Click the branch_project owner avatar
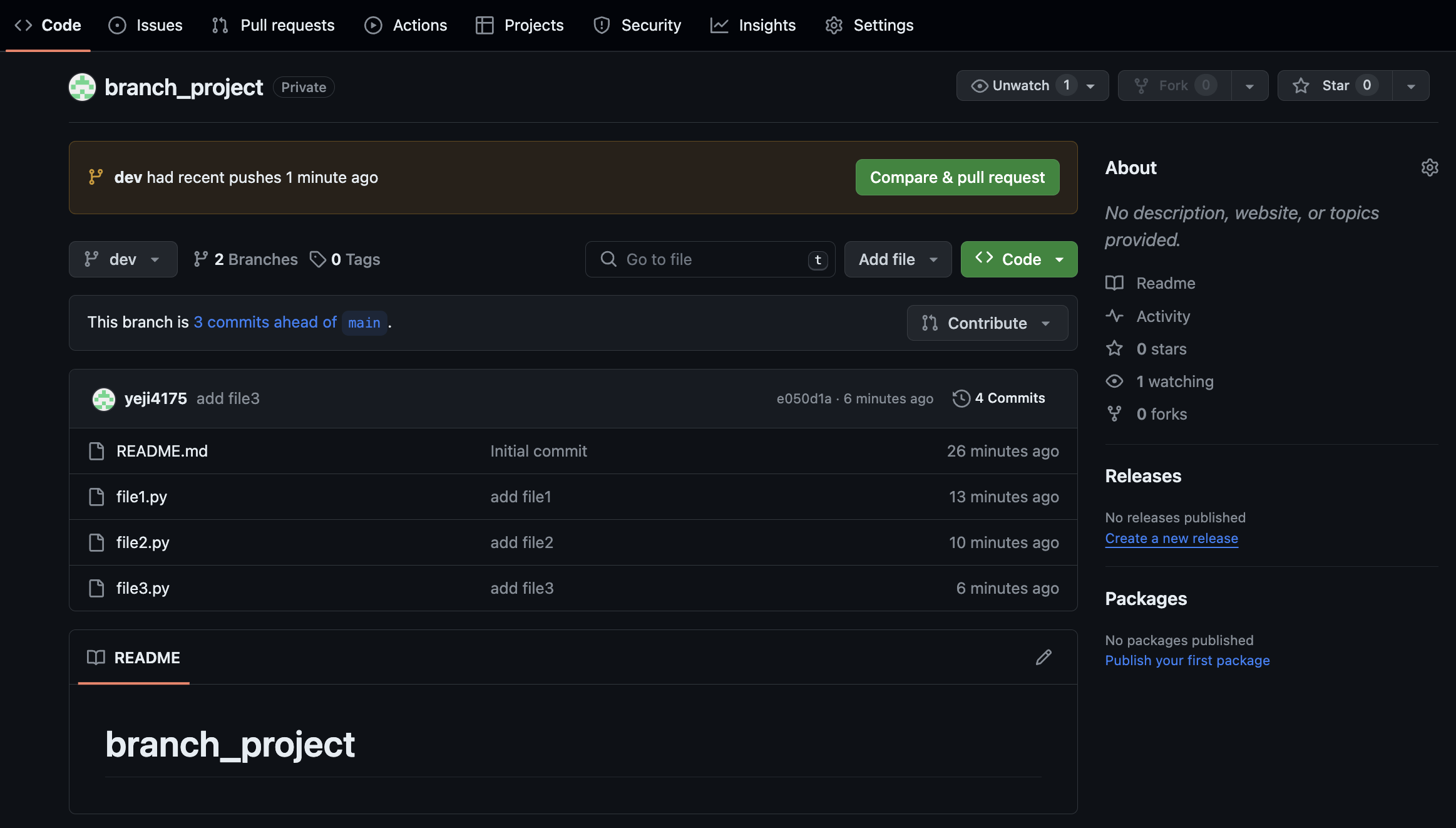The image size is (1456, 828). 82,87
